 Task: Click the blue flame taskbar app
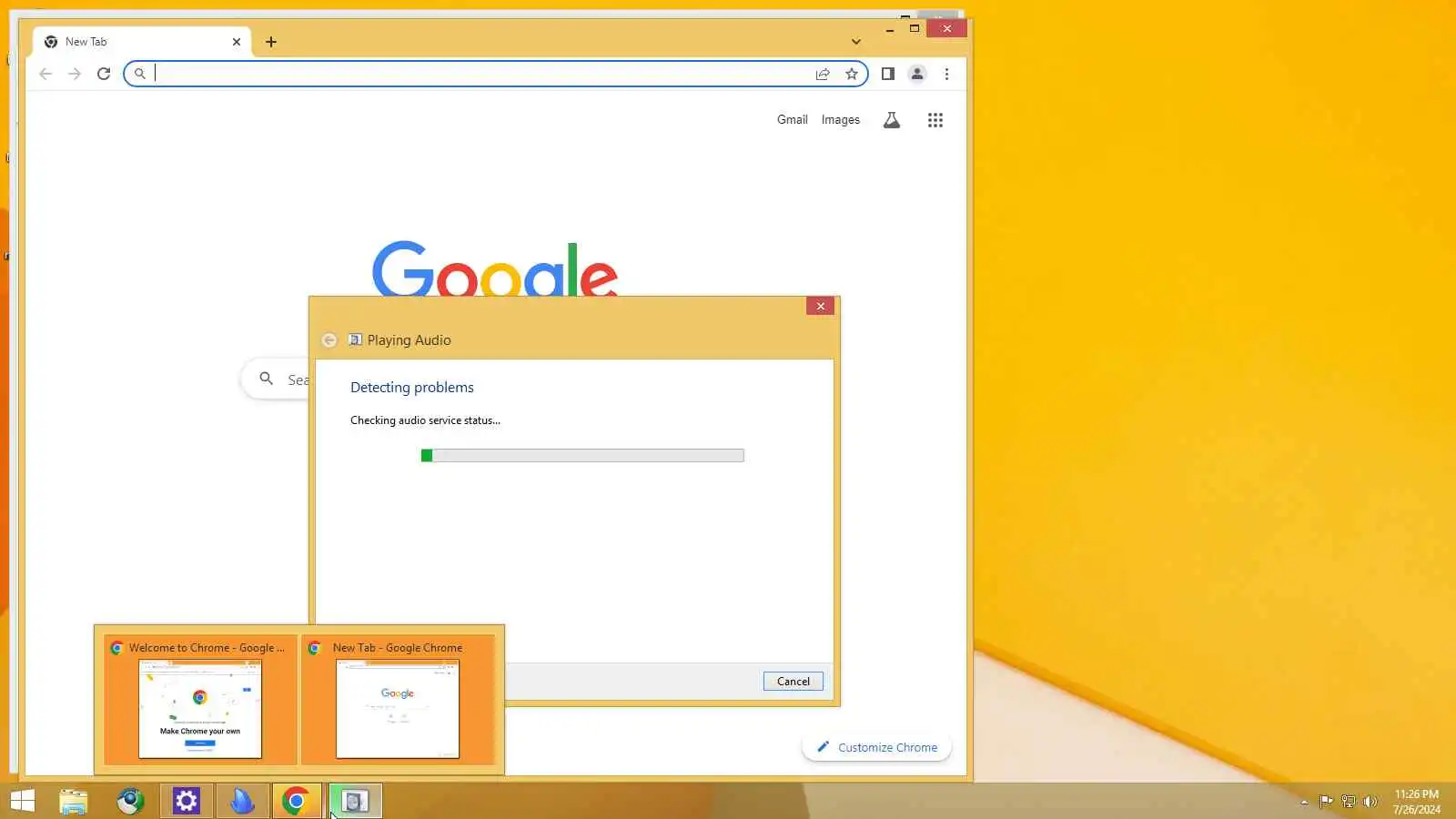[242, 801]
